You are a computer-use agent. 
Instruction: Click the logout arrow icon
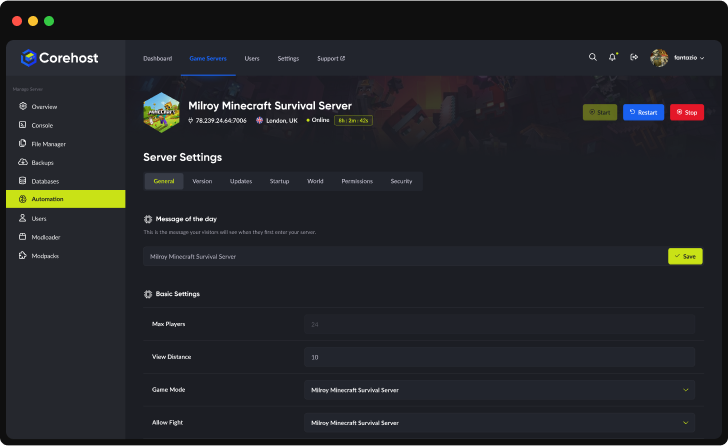tap(634, 57)
